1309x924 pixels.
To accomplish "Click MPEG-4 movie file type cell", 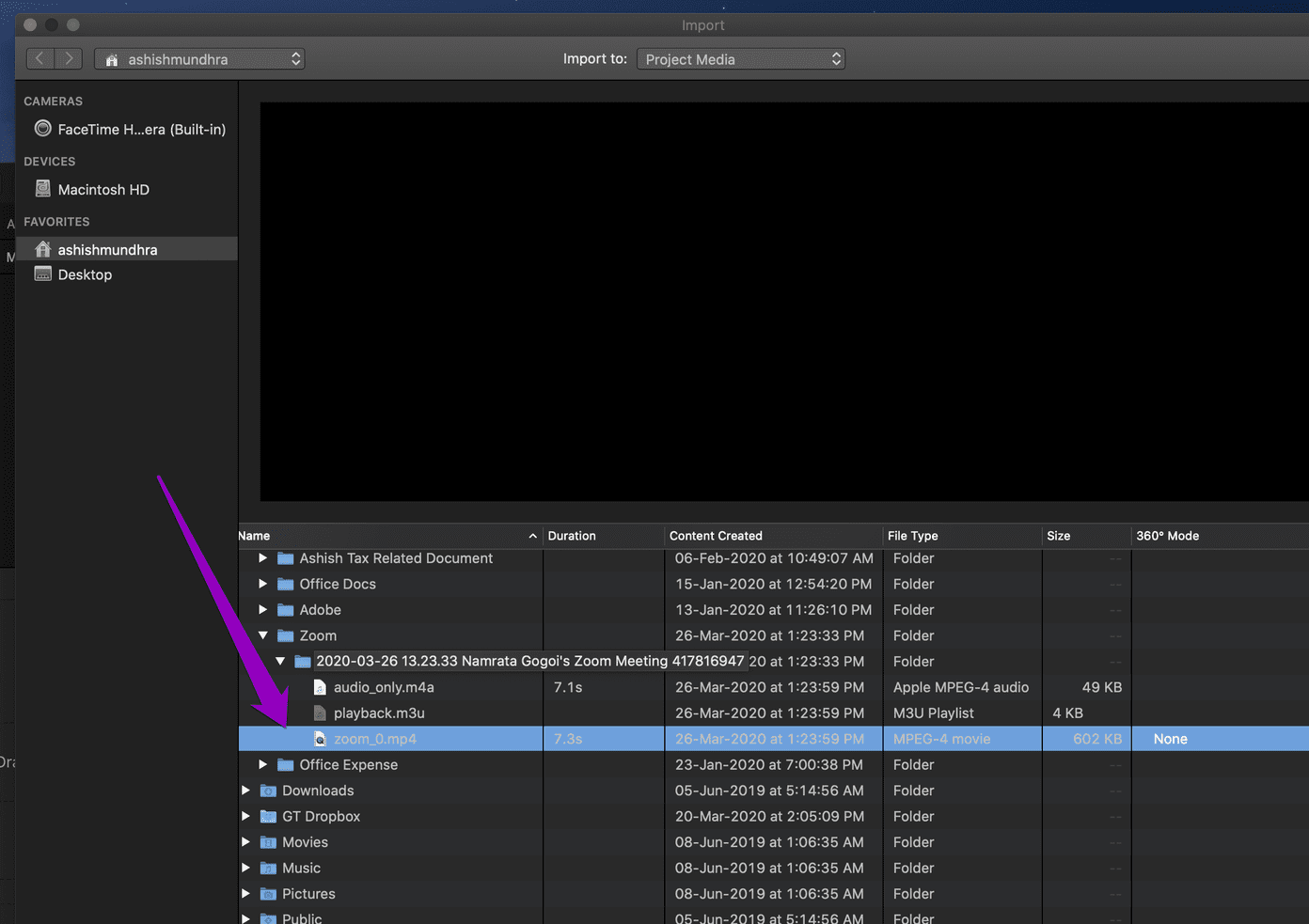I will click(x=941, y=739).
